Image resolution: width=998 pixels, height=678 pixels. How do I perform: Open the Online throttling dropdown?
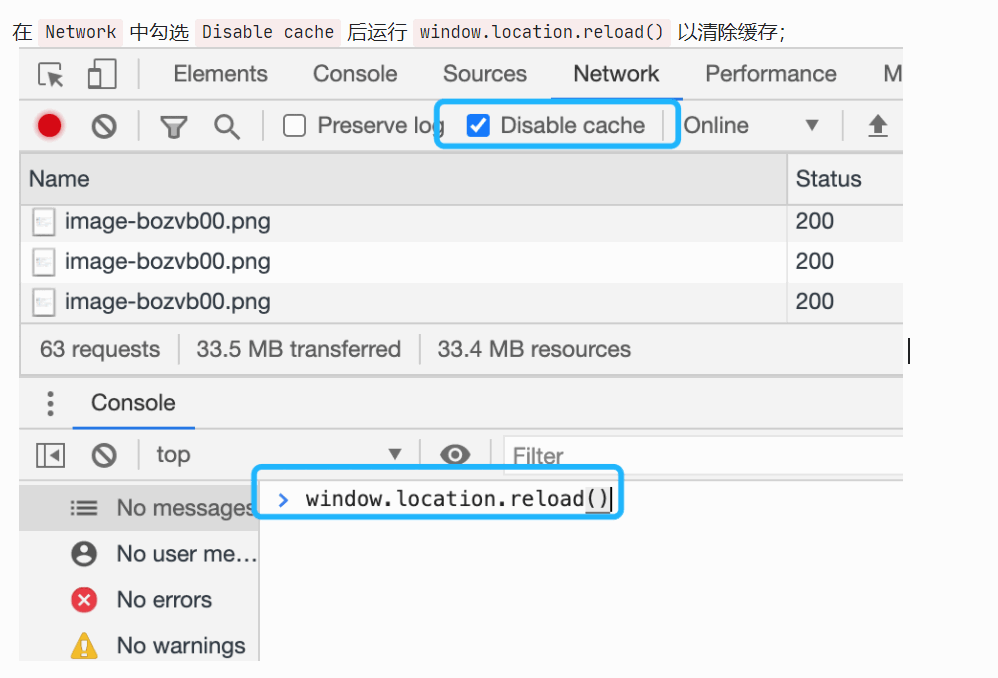751,126
